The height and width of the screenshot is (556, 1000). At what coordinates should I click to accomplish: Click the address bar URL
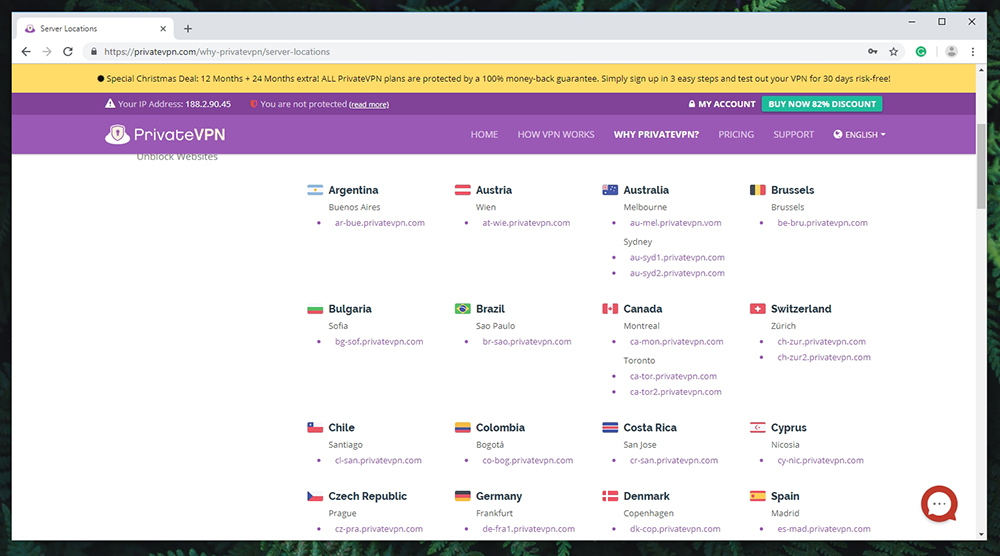tap(217, 52)
